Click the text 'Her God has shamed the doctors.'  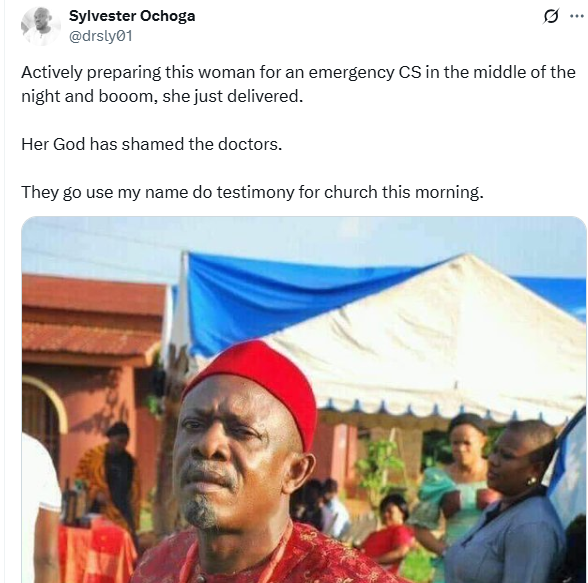pyautogui.click(x=152, y=144)
